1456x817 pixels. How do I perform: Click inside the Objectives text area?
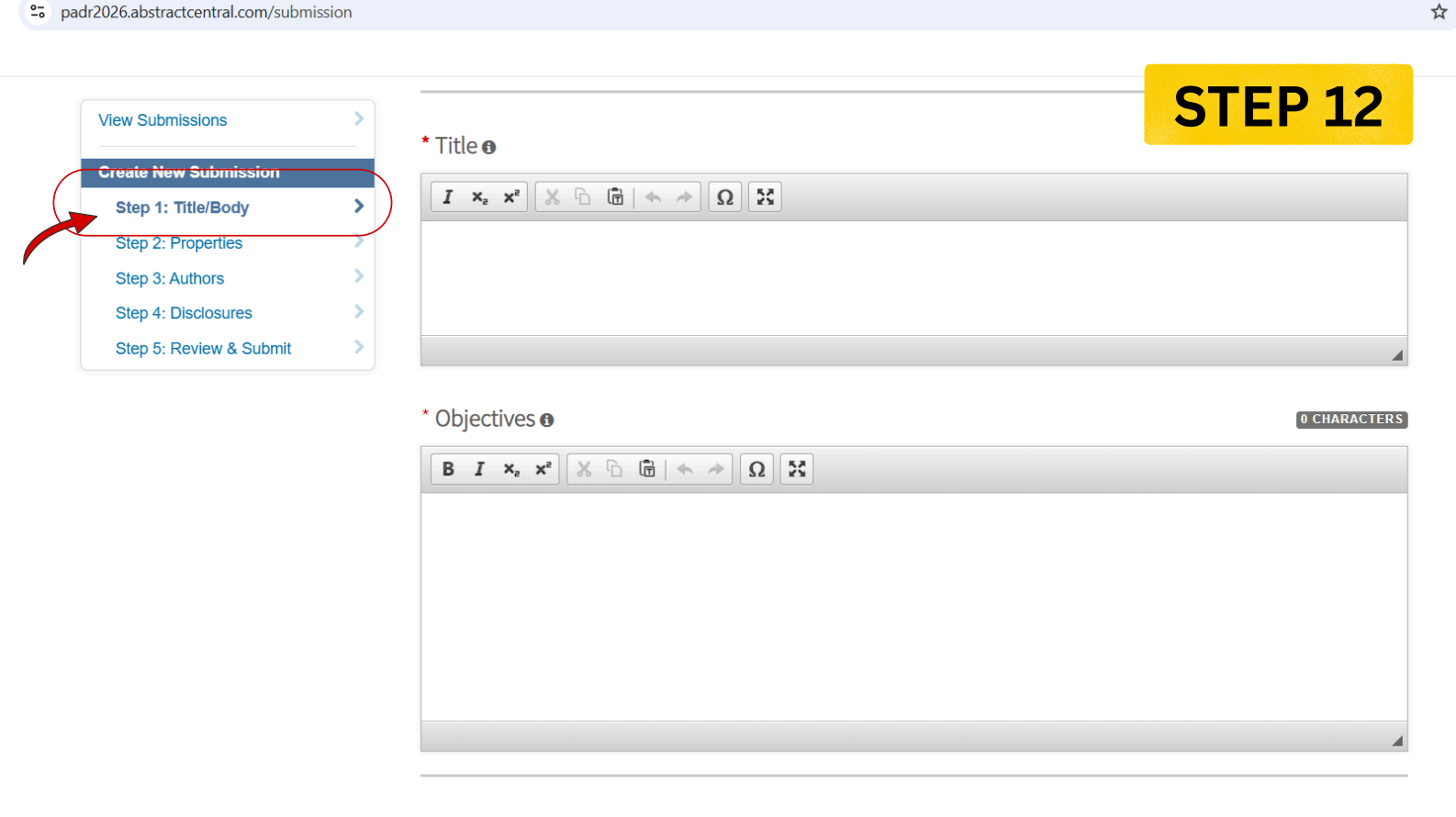[x=914, y=607]
